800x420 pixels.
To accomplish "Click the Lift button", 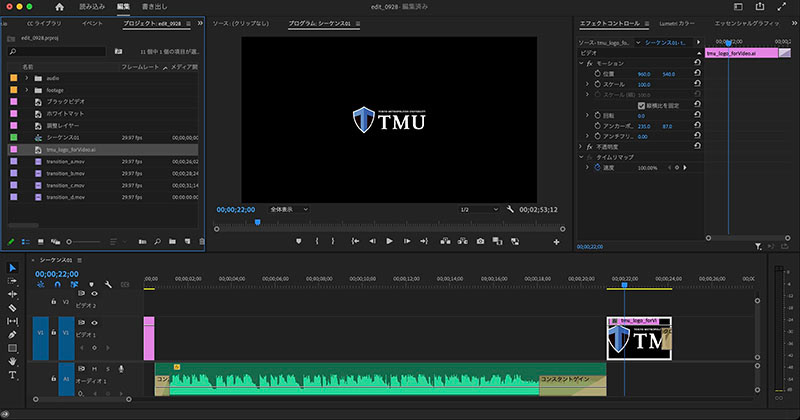I will tap(445, 241).
